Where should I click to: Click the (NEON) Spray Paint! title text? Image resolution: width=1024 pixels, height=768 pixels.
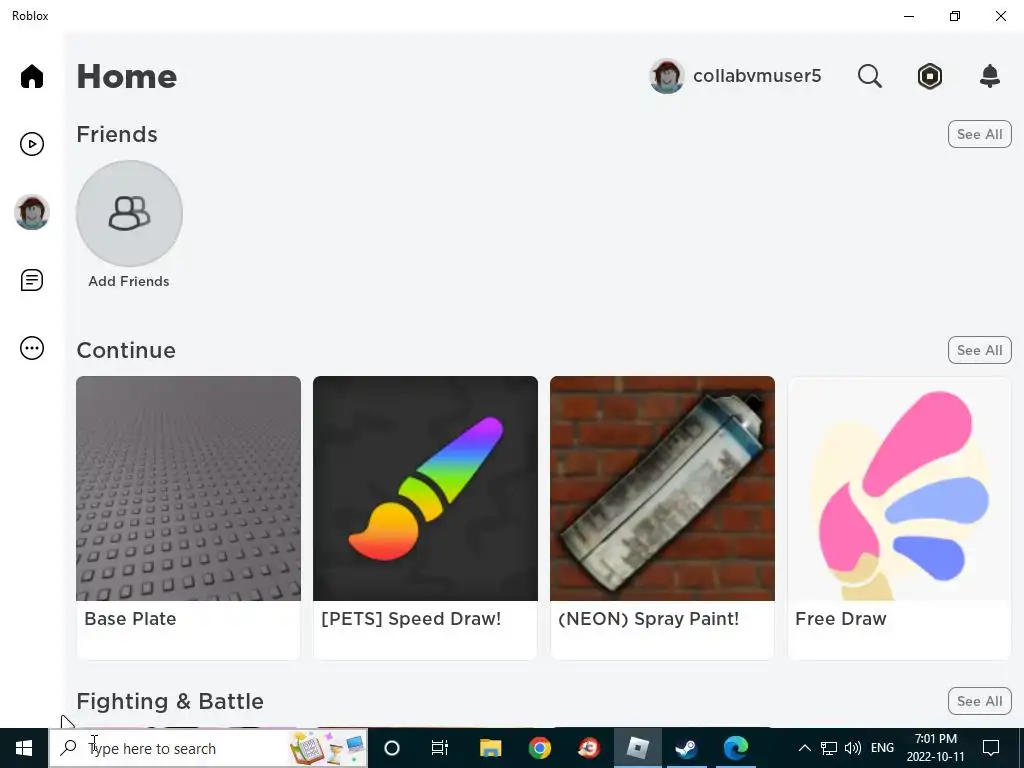(648, 618)
